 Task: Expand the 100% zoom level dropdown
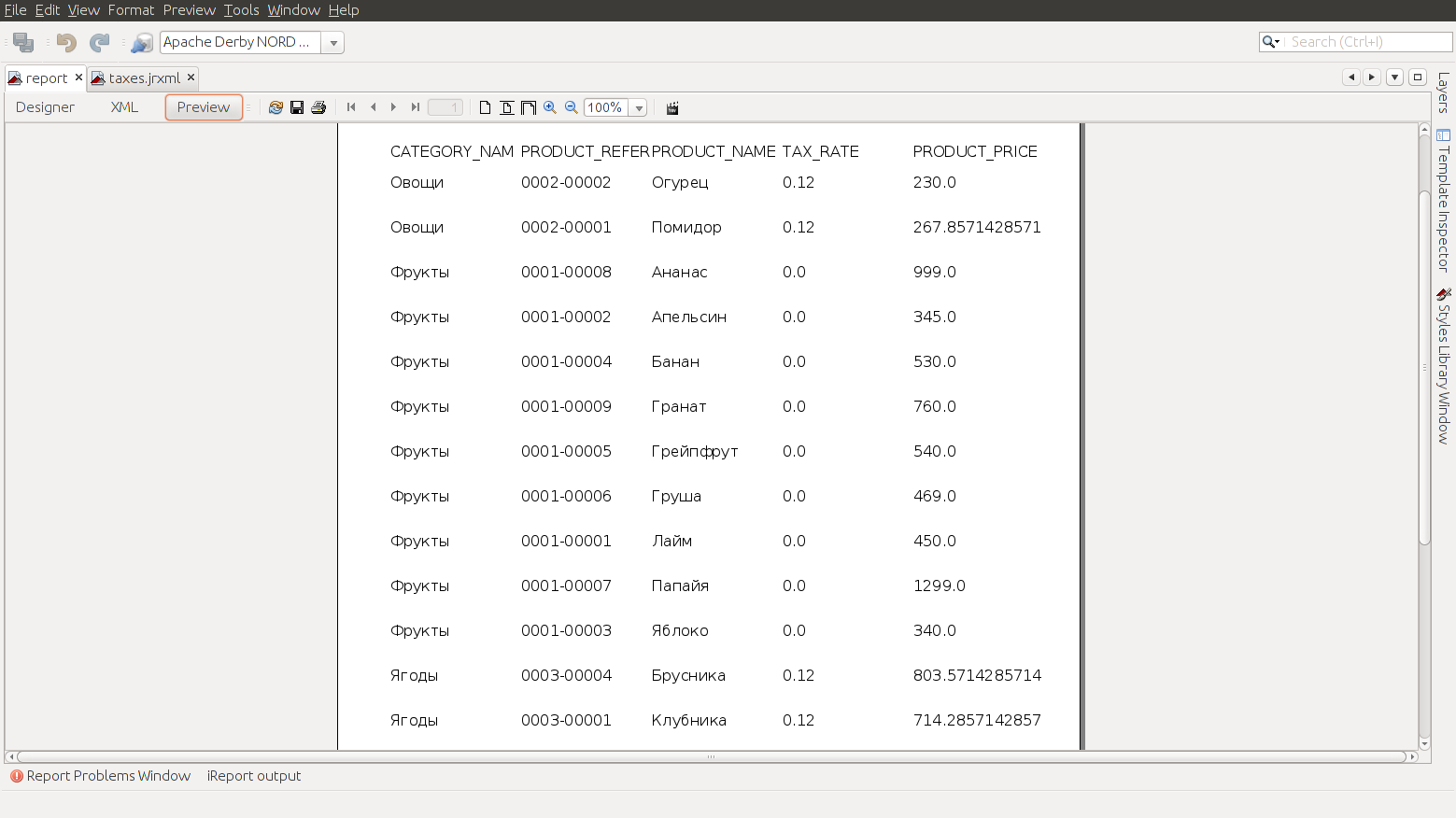click(x=639, y=108)
